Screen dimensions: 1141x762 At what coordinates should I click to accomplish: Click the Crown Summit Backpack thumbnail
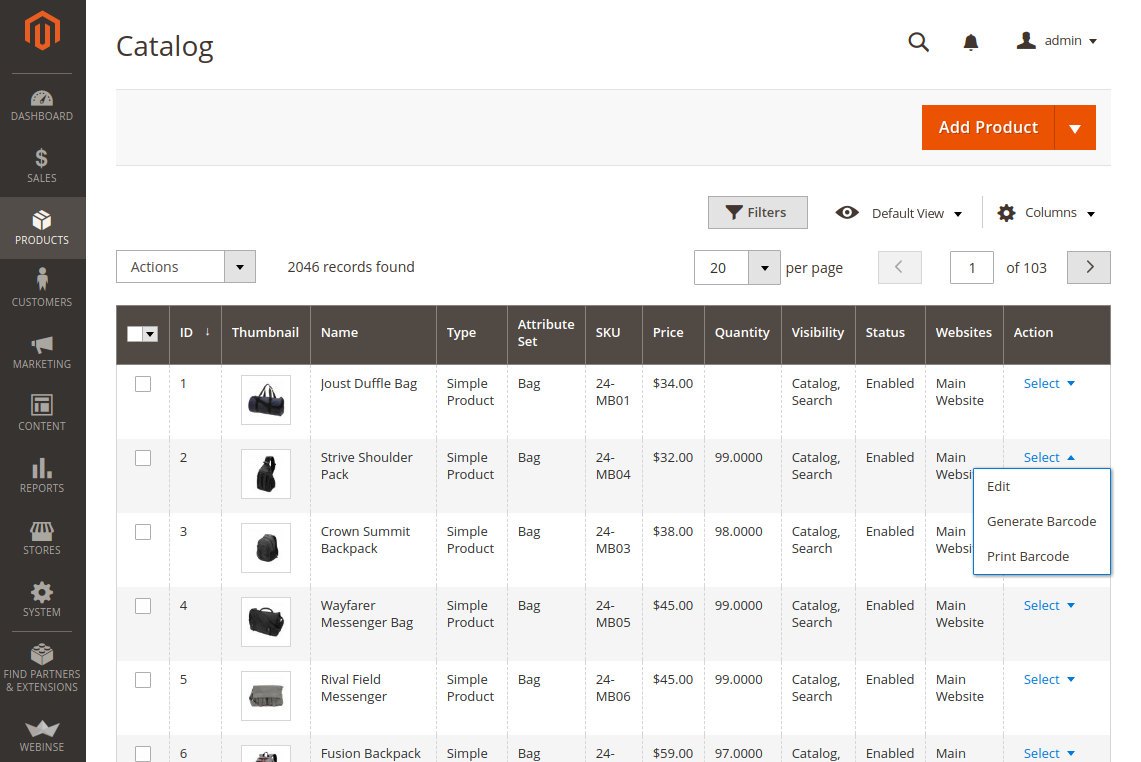point(266,548)
